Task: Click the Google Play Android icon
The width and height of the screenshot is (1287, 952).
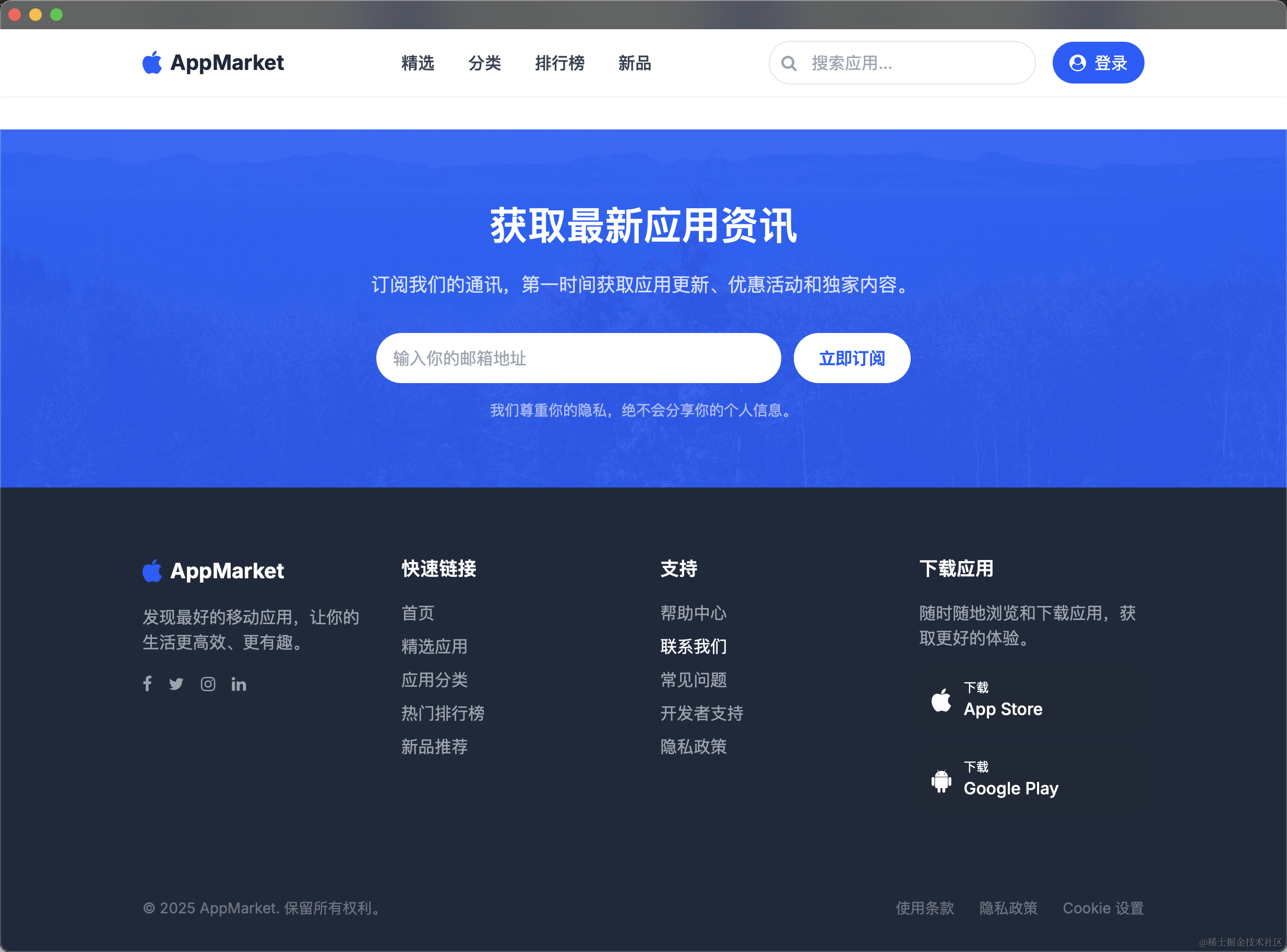Action: tap(941, 780)
